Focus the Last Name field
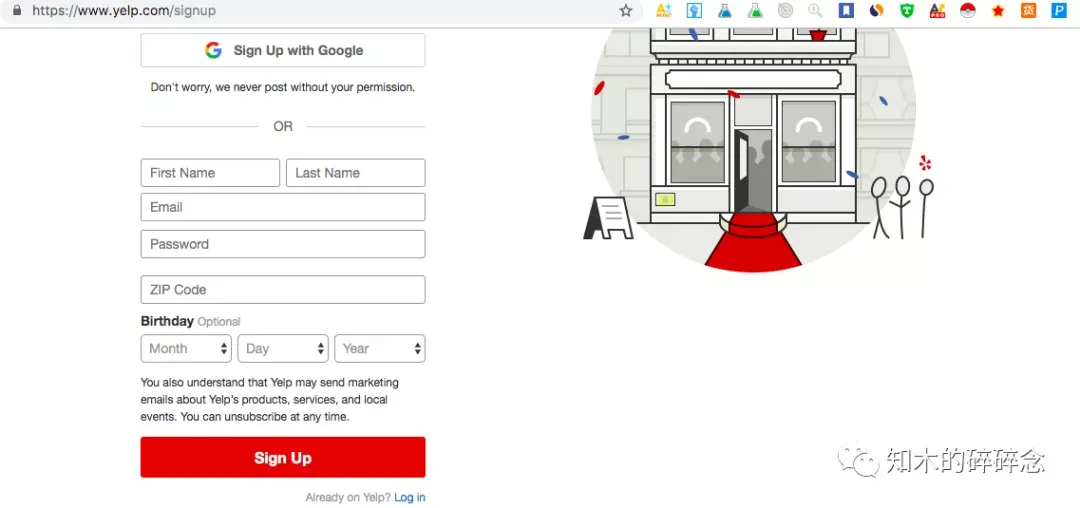Image resolution: width=1080 pixels, height=508 pixels. 355,173
